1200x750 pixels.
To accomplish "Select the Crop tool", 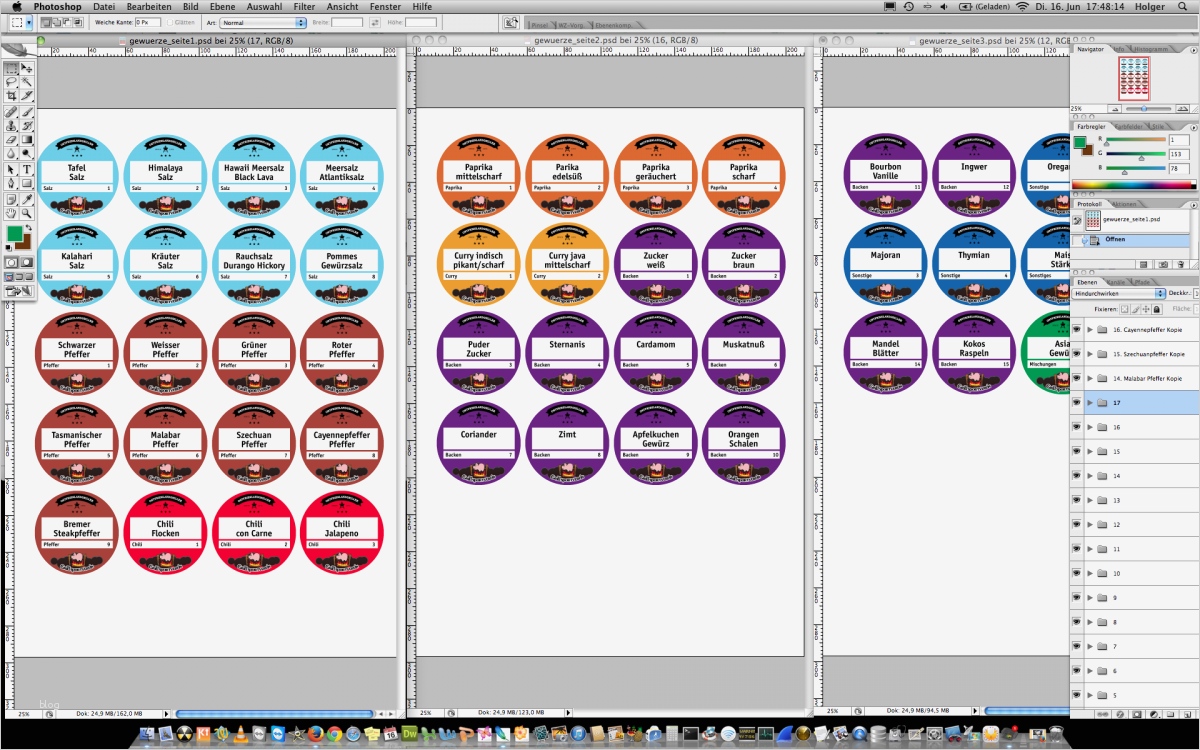I will coord(11,96).
